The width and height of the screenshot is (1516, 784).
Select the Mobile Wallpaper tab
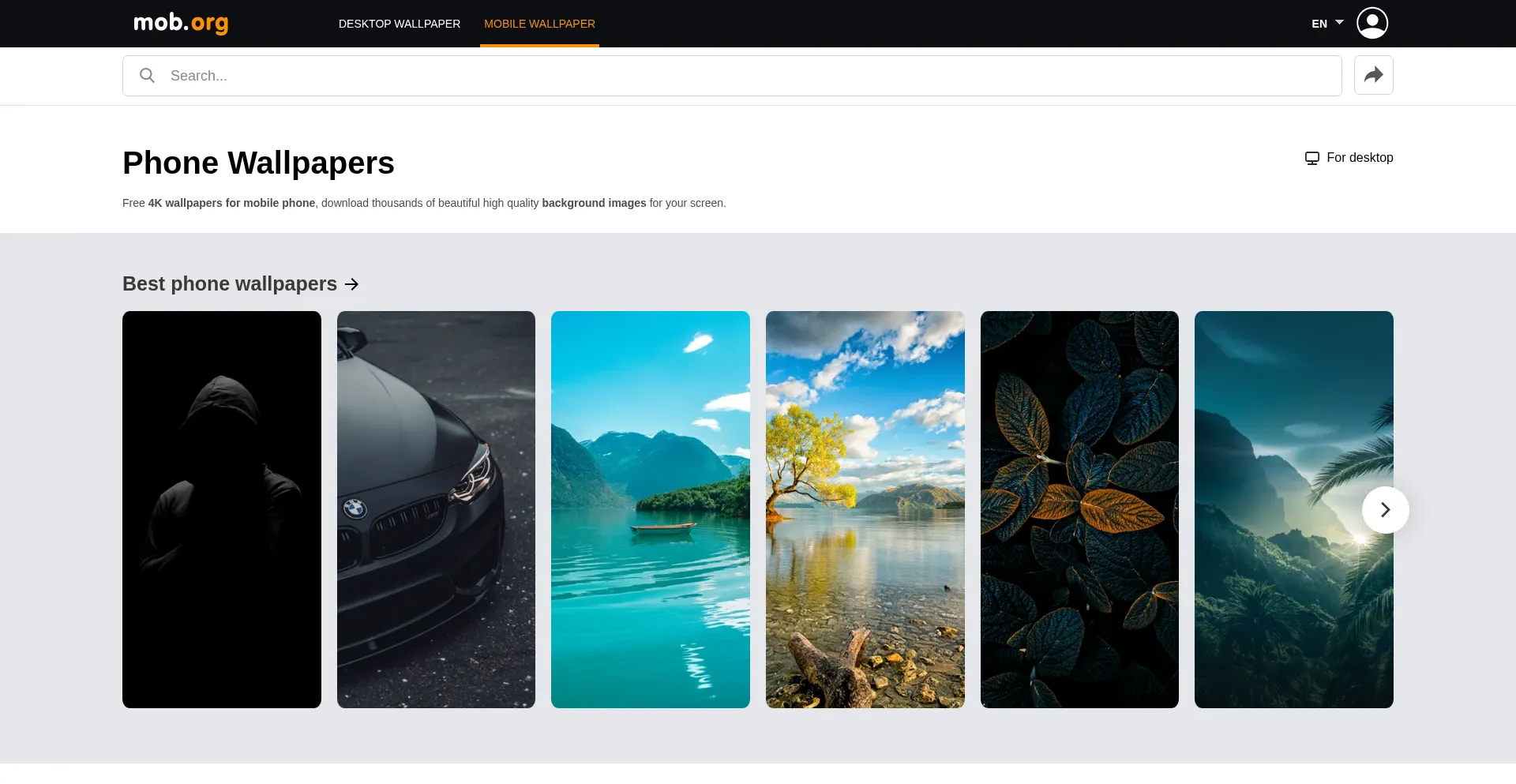[x=539, y=24]
